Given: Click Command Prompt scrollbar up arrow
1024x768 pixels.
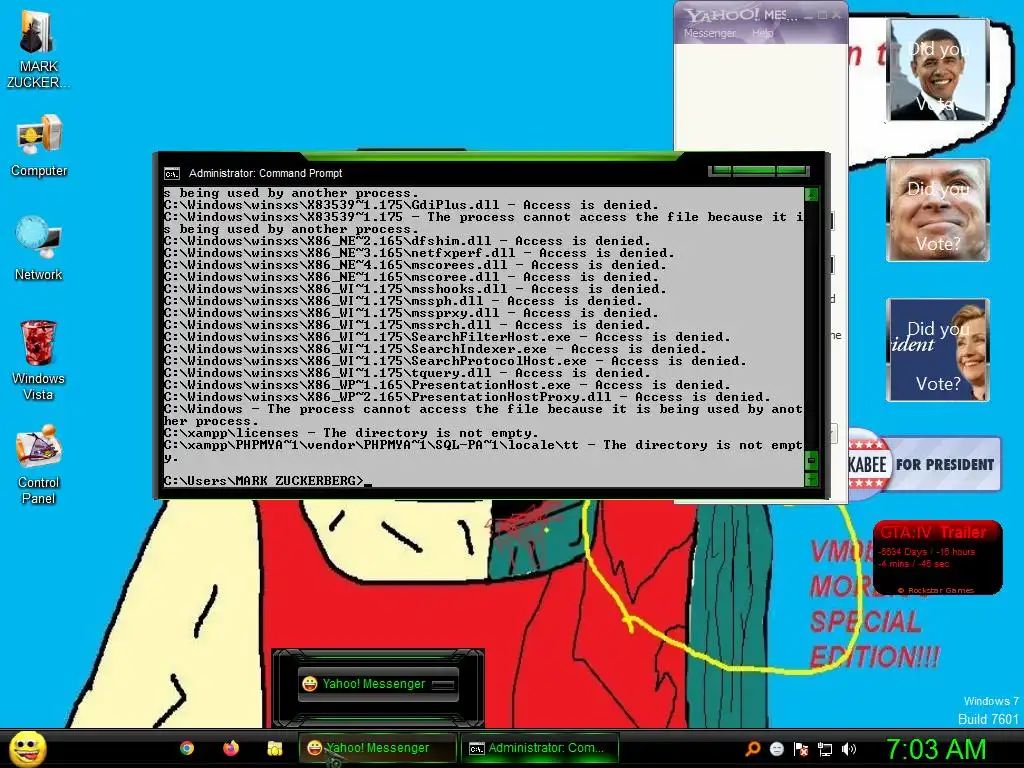Looking at the screenshot, I should tap(811, 194).
